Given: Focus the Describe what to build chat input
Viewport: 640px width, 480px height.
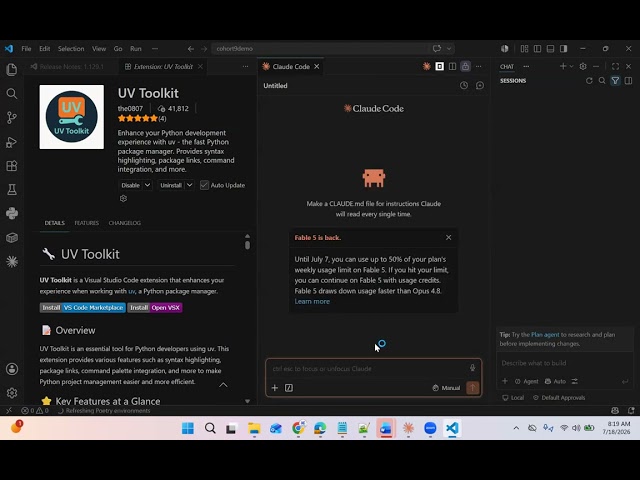Looking at the screenshot, I should click(565, 363).
